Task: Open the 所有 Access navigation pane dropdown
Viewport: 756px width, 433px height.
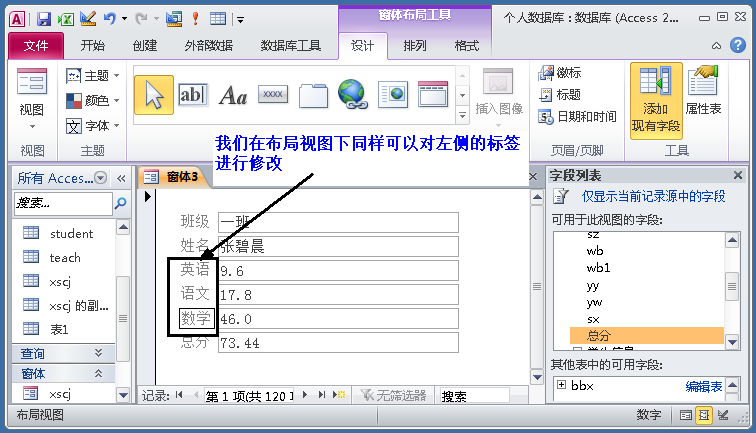Action: click(x=100, y=178)
